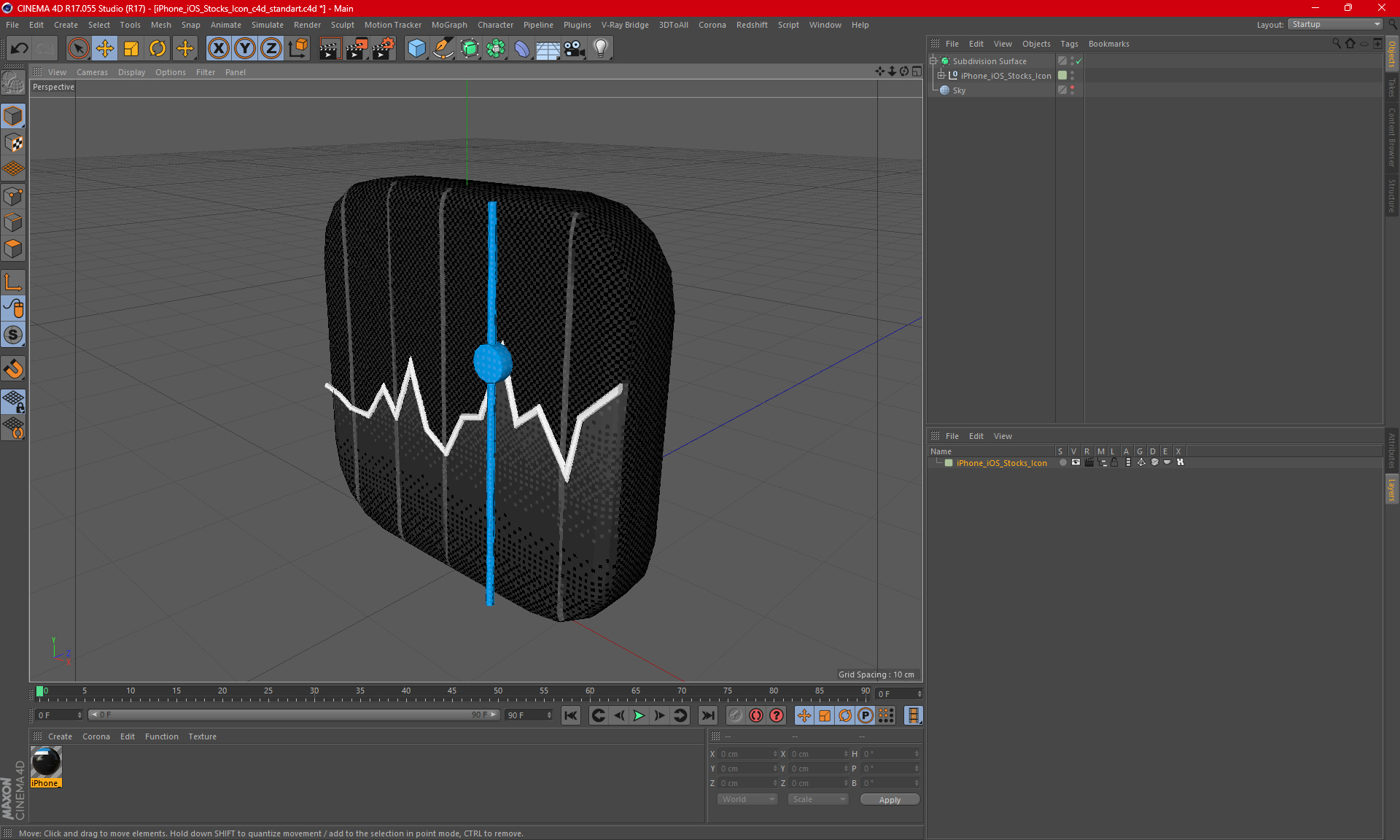Open viewport Cameras menu
Image resolution: width=1400 pixels, height=840 pixels.
point(92,72)
